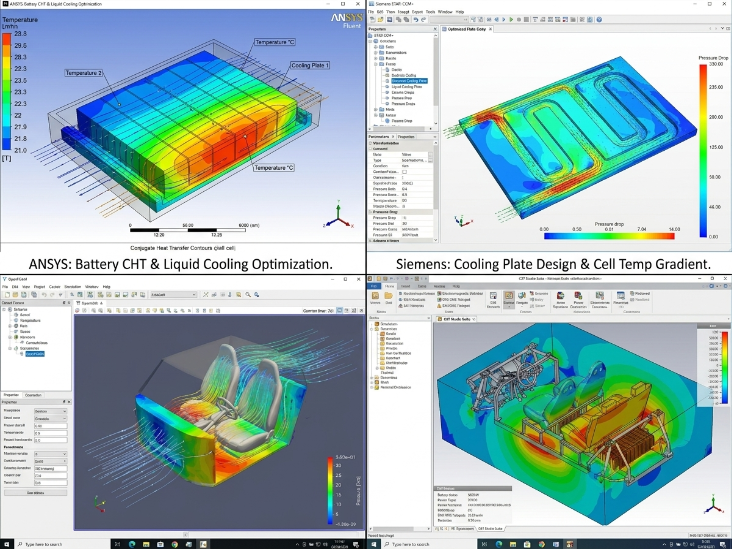Screen dimensions: 732x549
Task: Click the Windows Start button on the left taskbar
Action: tap(7, 544)
